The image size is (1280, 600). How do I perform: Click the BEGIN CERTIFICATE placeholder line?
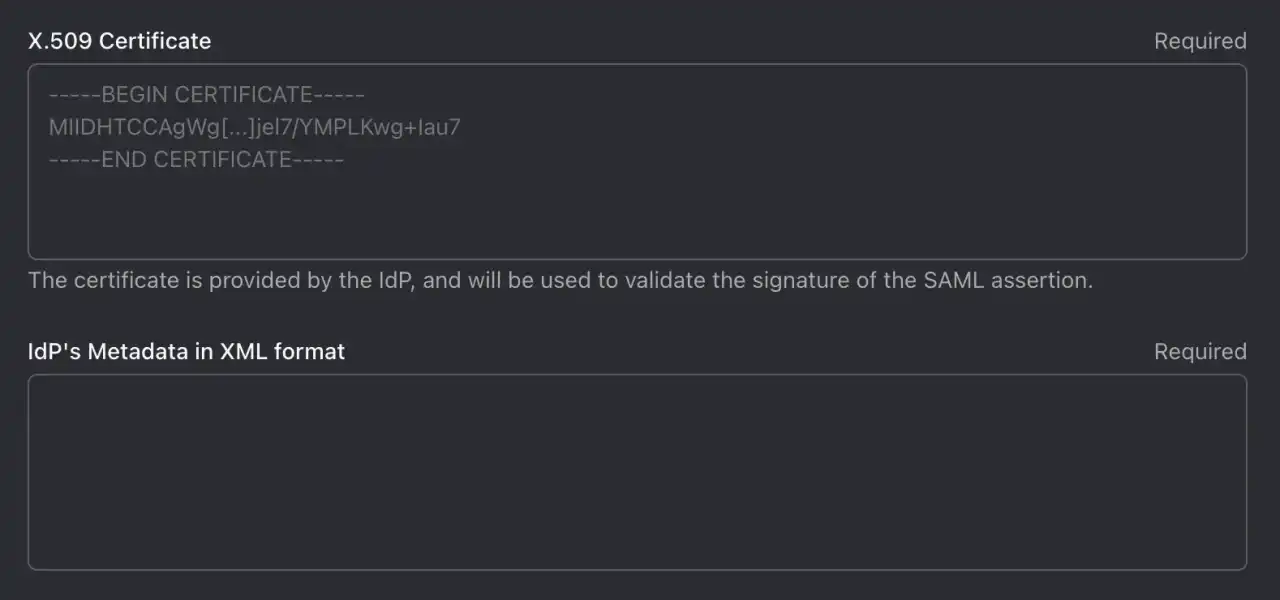coord(206,94)
